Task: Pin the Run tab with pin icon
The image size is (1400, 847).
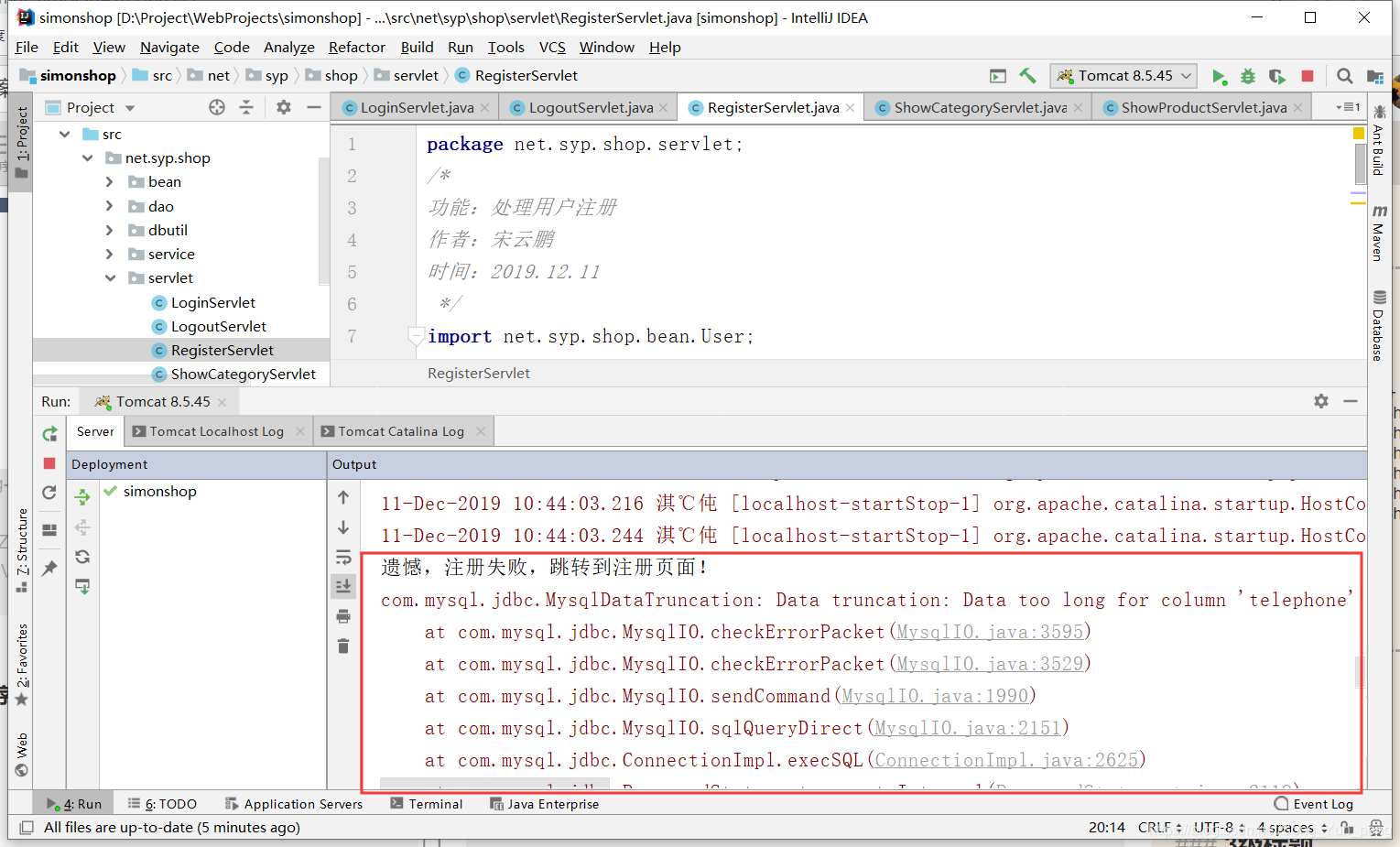Action: pos(49,568)
